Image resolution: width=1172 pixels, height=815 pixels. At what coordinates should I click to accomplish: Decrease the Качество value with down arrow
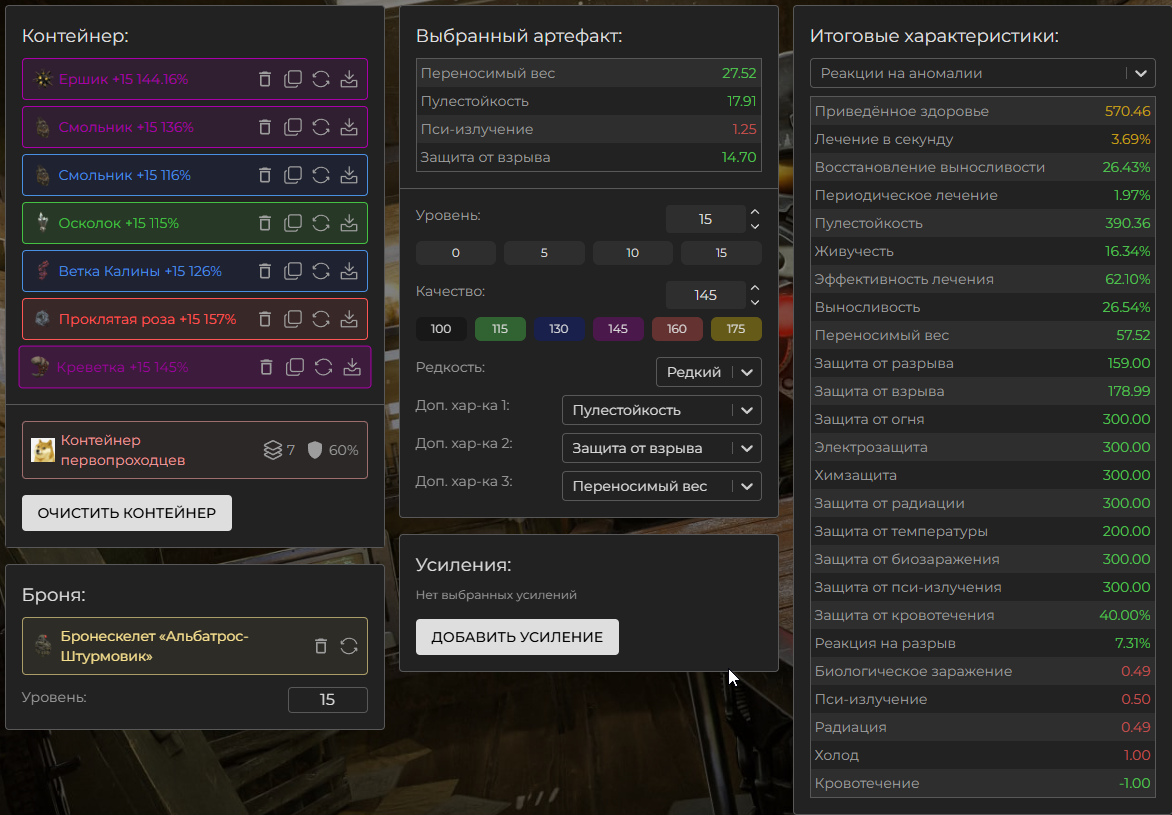755,302
